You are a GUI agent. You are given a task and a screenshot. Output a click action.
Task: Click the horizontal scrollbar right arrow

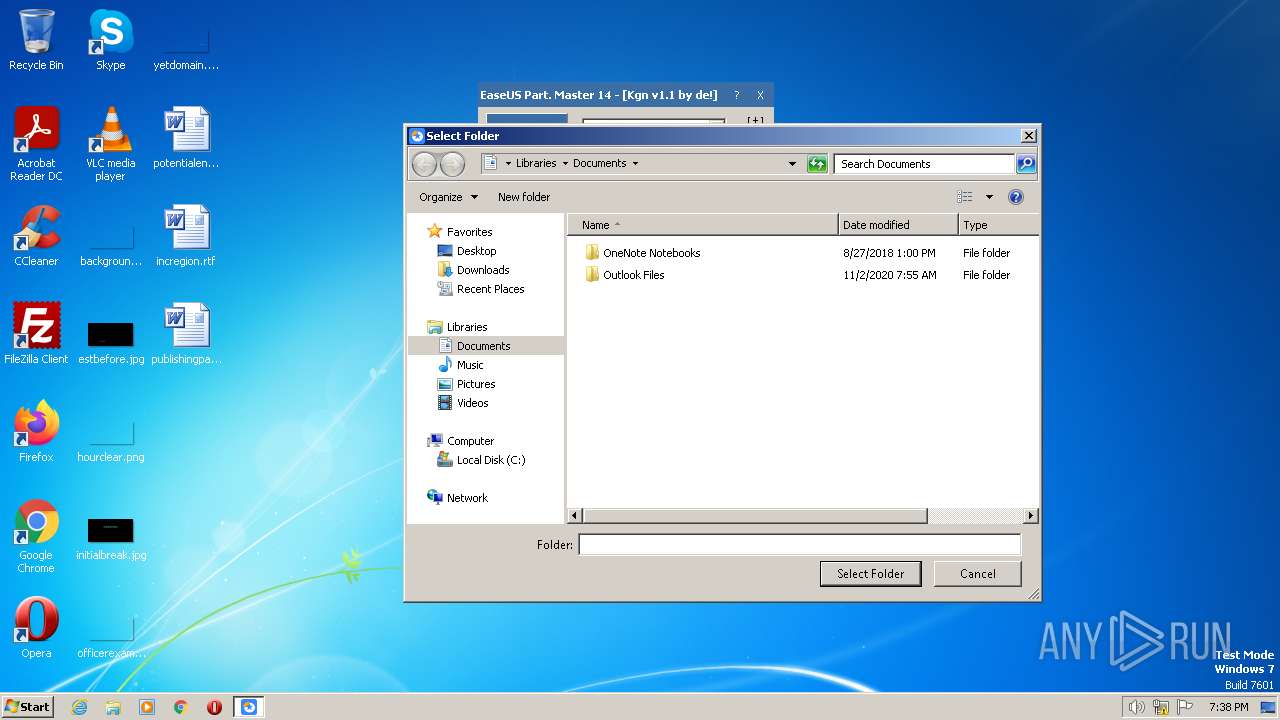[1031, 516]
